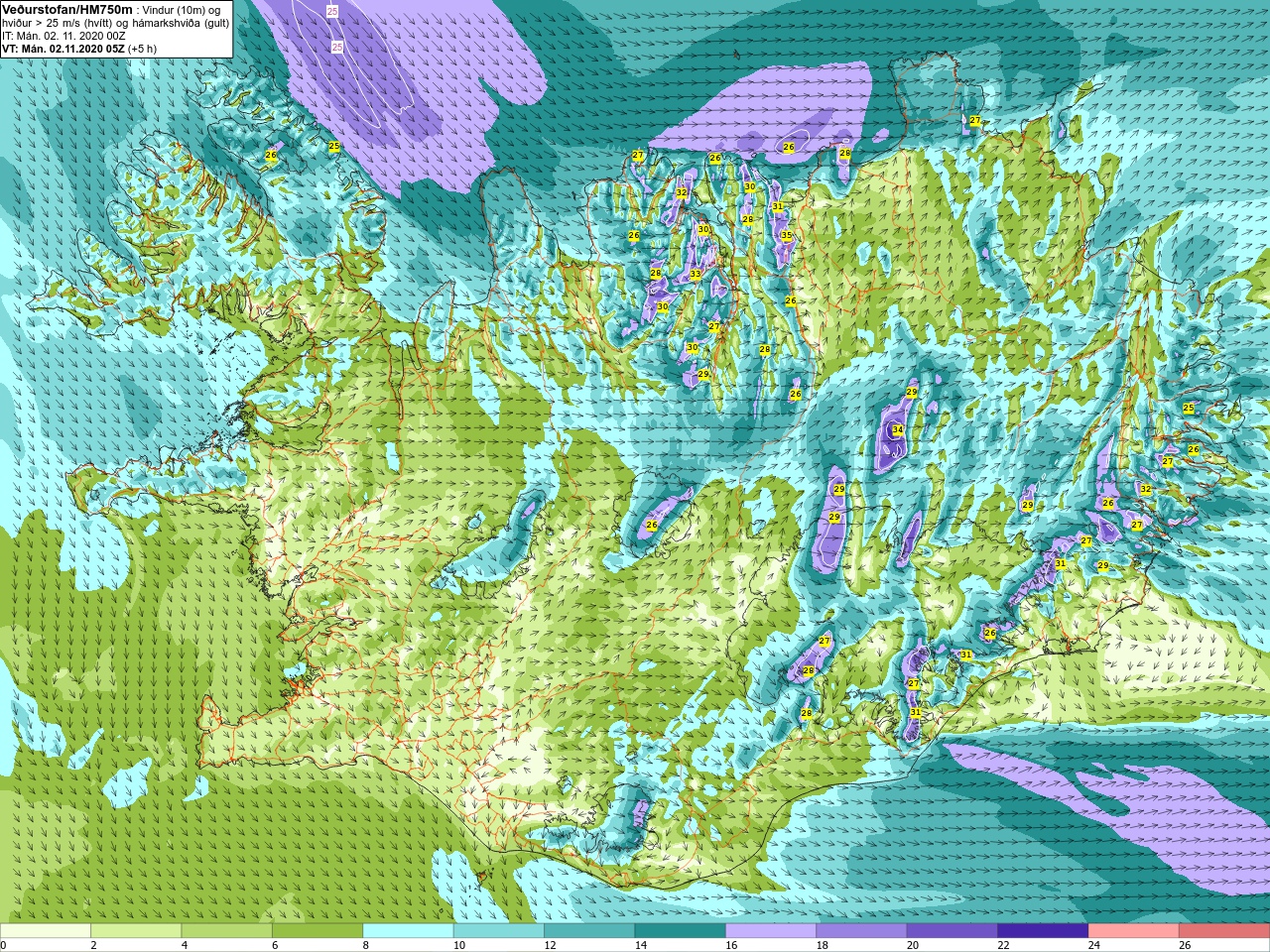Select the IT: Mán. 02. 11. 2020 00Z line
The height and width of the screenshot is (952, 1270).
click(63, 36)
